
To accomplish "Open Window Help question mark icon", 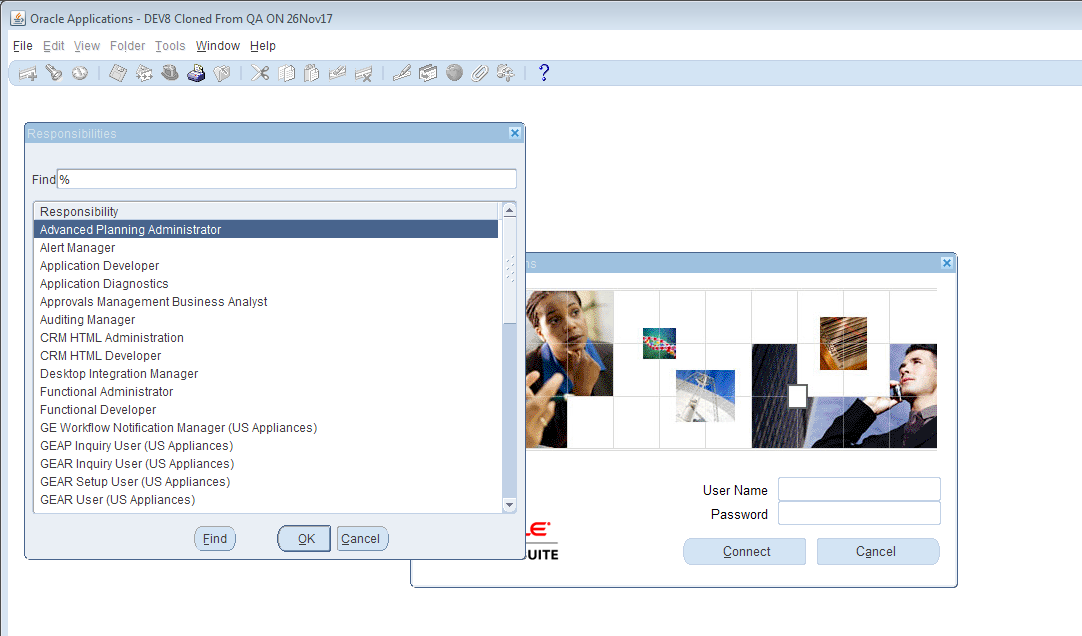I will click(544, 73).
